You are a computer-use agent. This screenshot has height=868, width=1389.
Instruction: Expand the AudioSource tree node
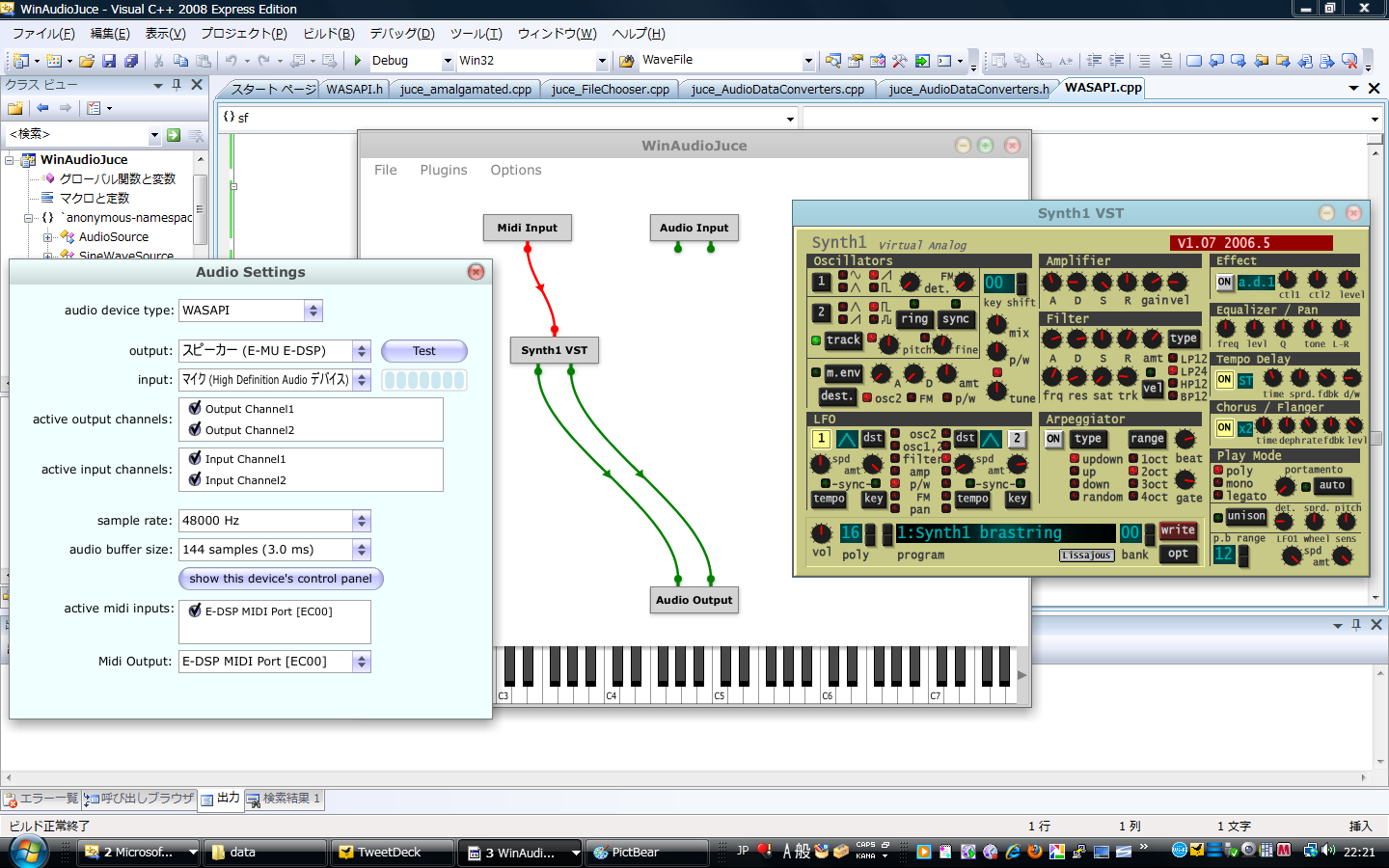tap(47, 236)
